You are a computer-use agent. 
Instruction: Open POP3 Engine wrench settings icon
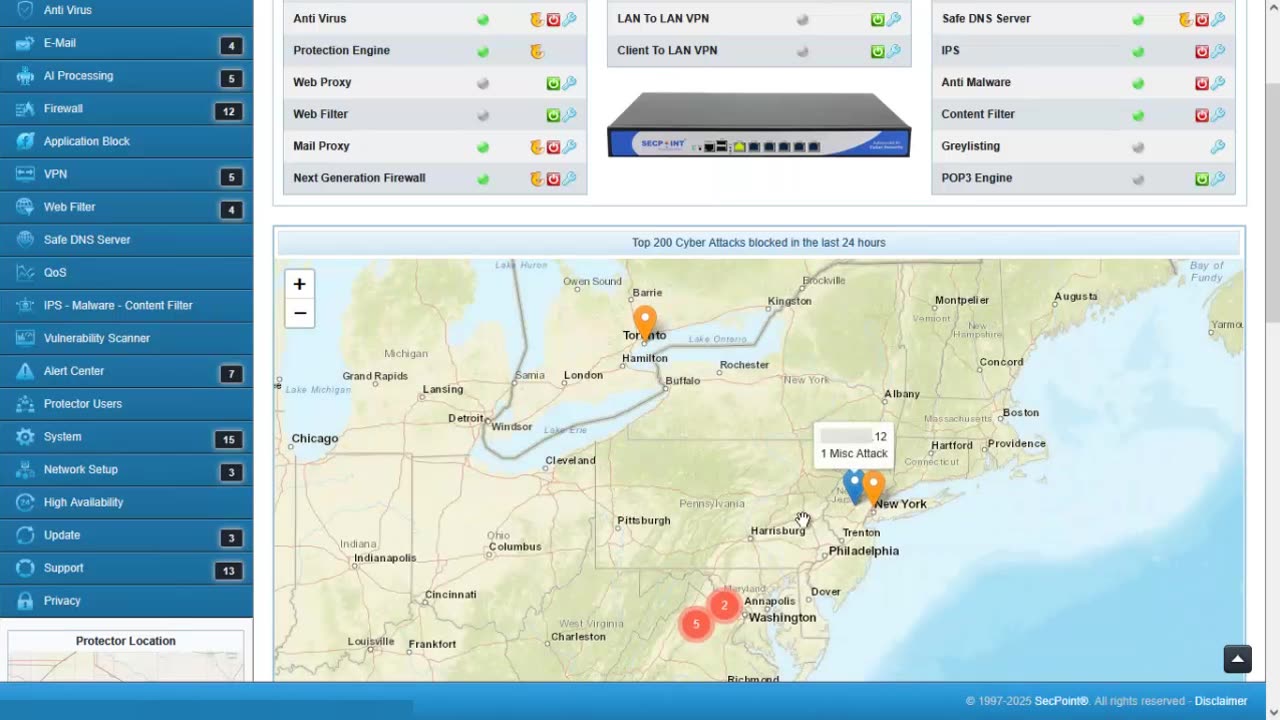(1218, 179)
